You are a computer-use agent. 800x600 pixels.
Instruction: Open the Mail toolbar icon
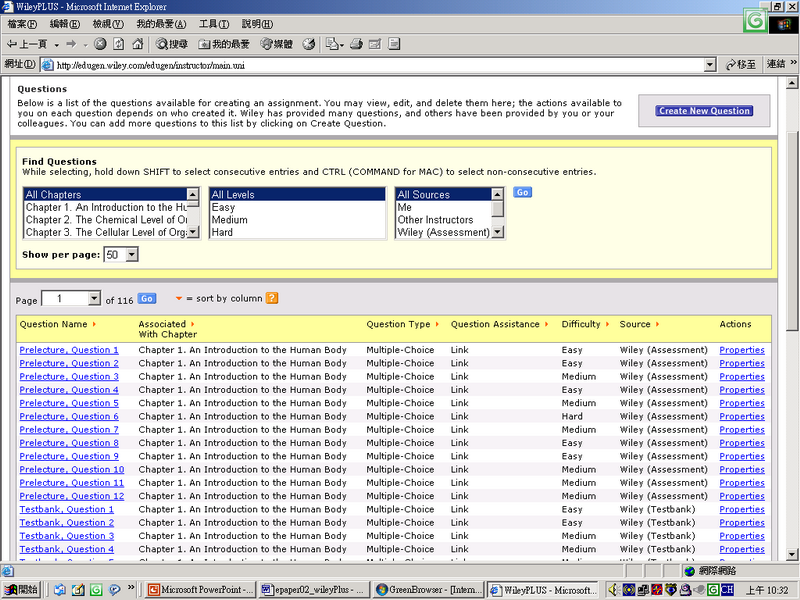point(334,44)
